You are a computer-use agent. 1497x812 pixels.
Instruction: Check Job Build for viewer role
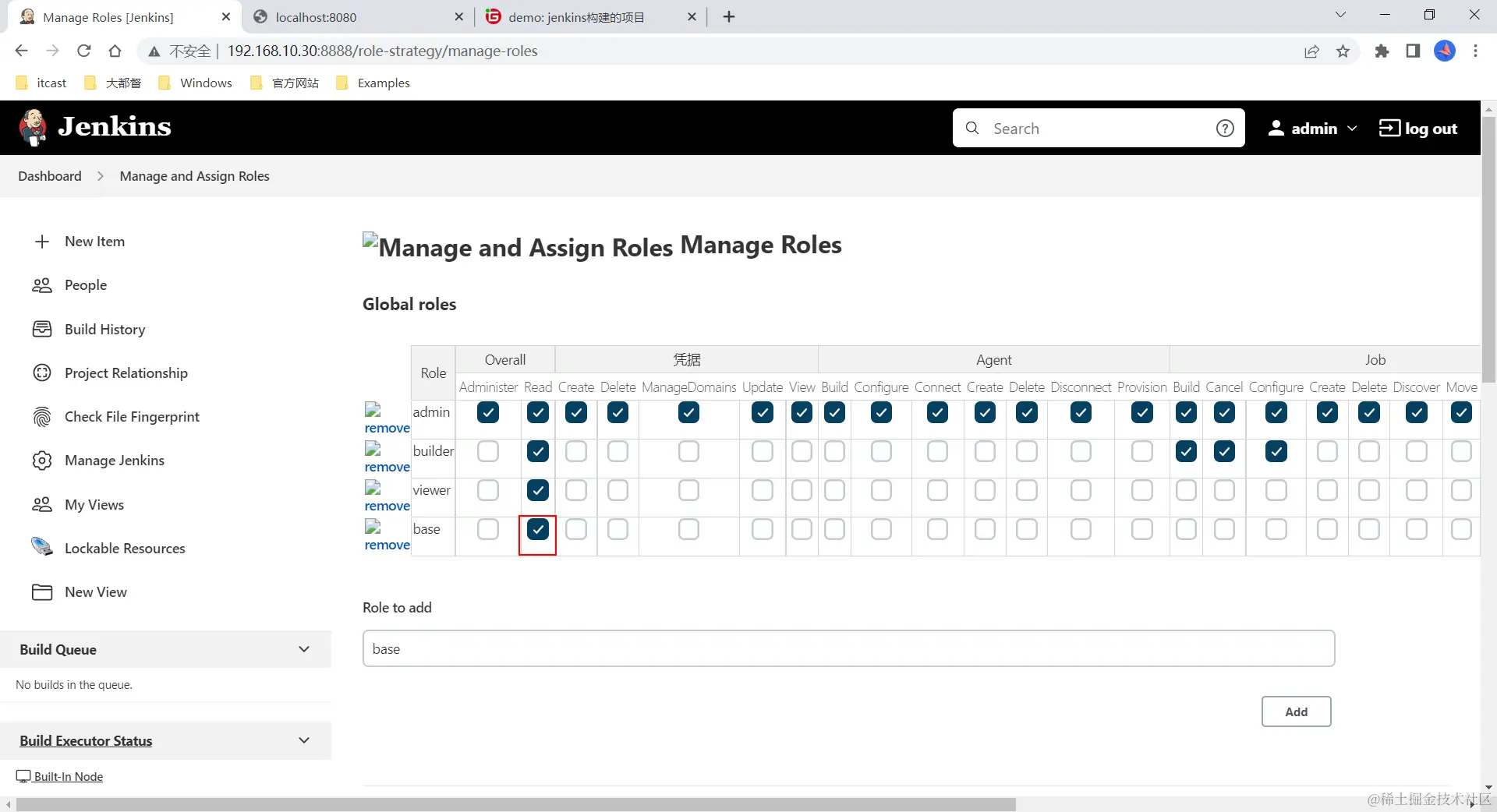[1186, 491]
